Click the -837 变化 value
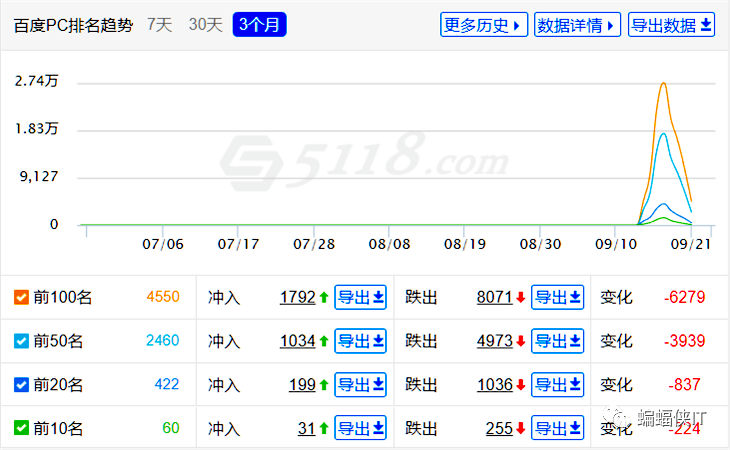 [x=684, y=384]
